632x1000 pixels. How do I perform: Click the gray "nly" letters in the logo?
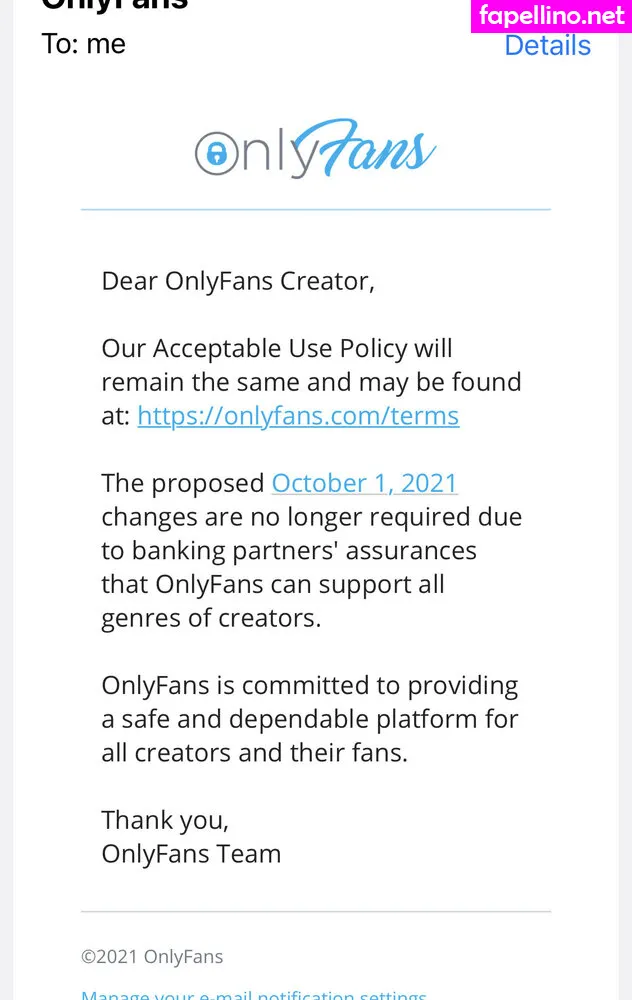pos(263,156)
